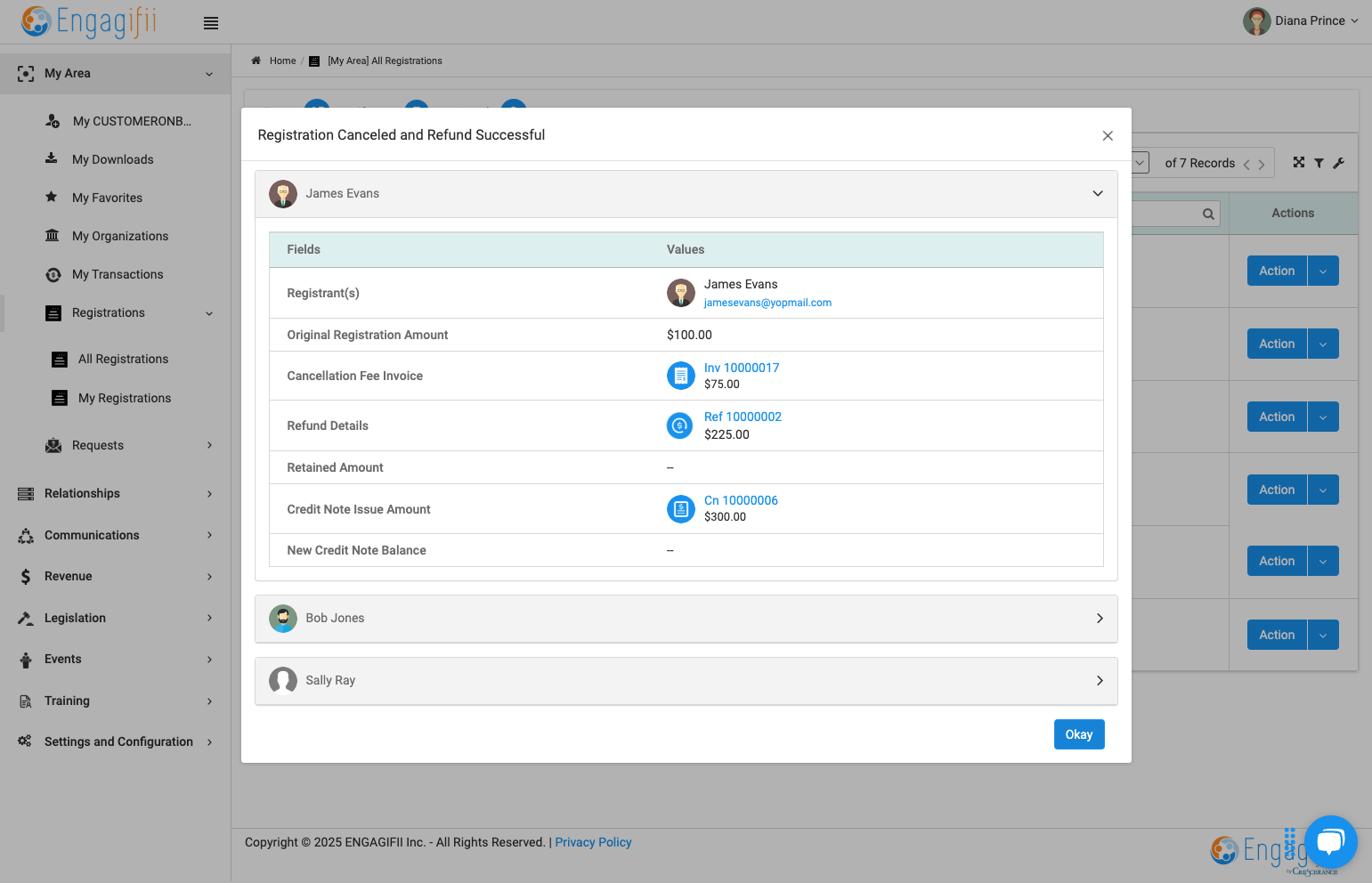Expand the Sally Ray section
The image size is (1372, 883).
[x=1100, y=681]
